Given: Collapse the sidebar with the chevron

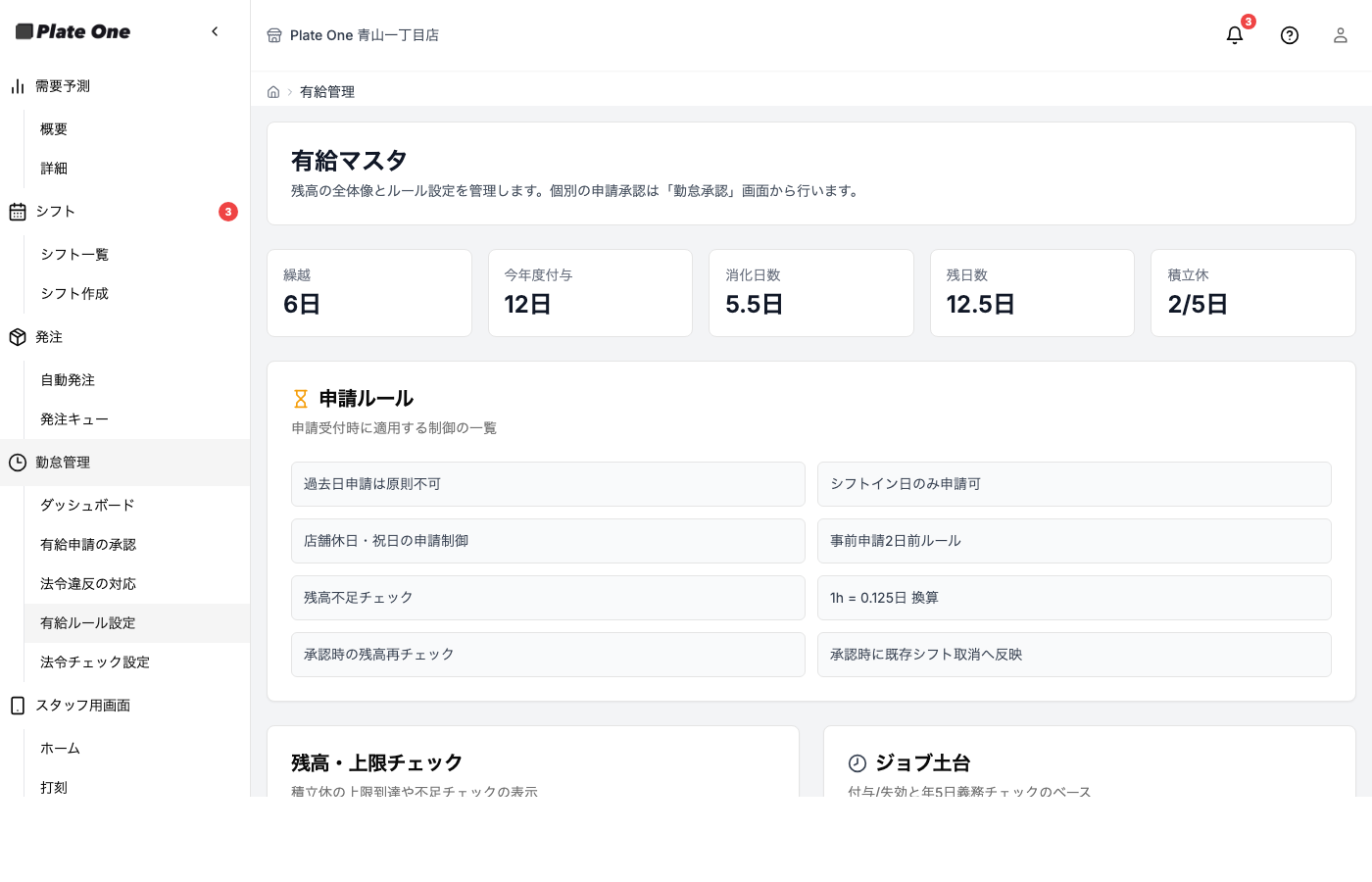Looking at the screenshot, I should pos(215,31).
